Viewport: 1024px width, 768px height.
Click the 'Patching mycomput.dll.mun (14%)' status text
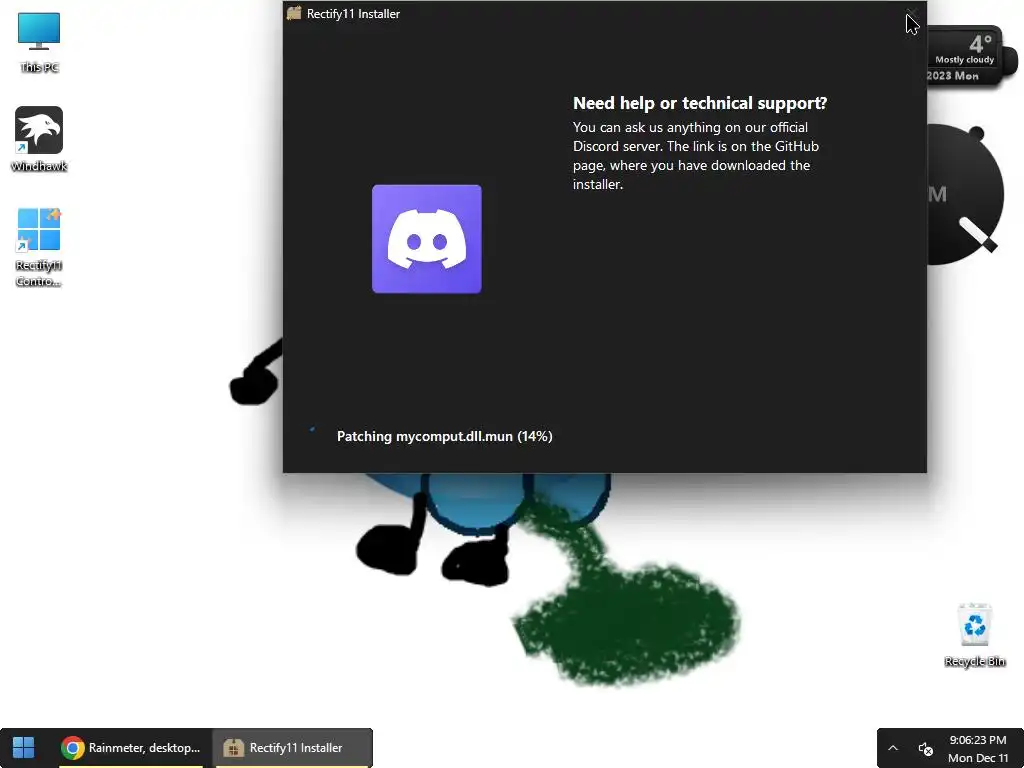pos(445,436)
